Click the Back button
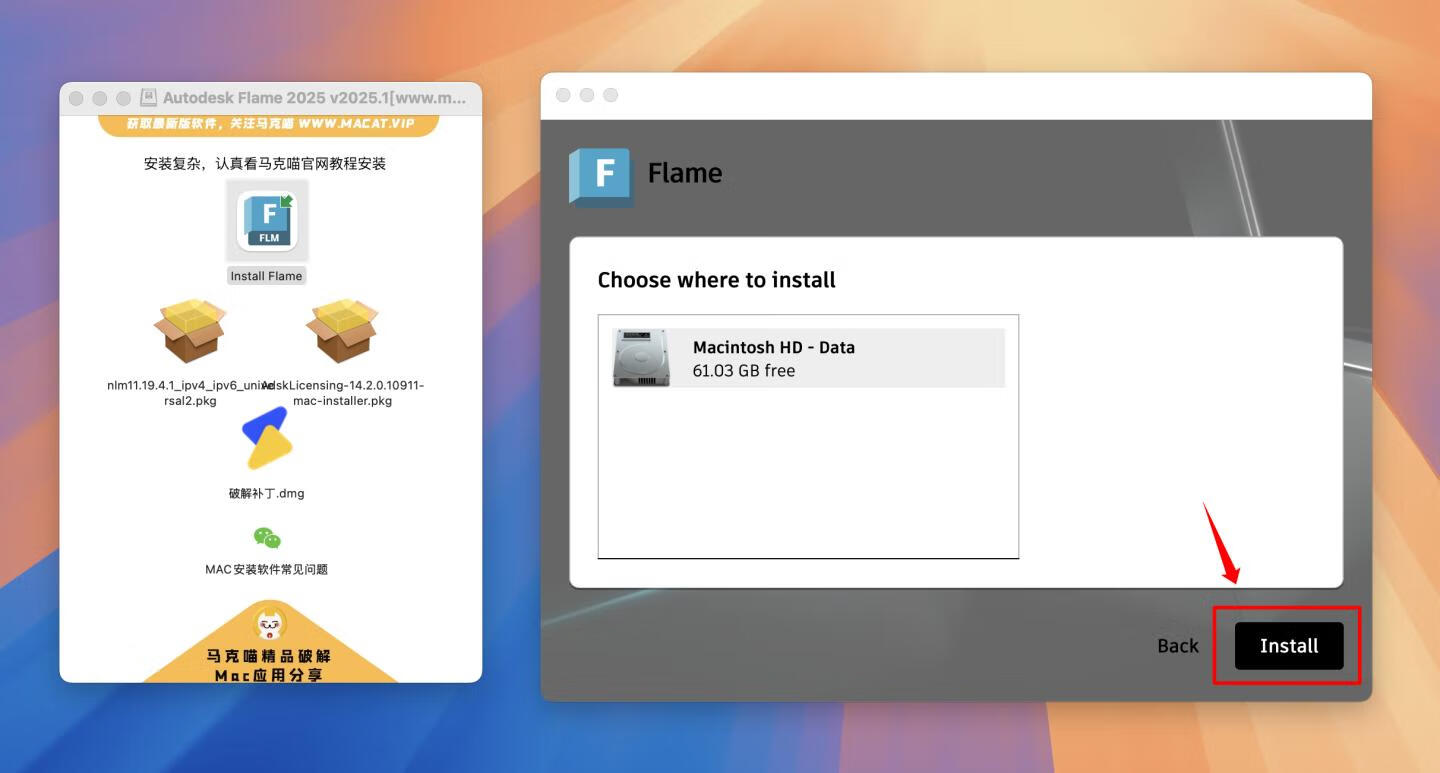The image size is (1440, 773). [1177, 646]
